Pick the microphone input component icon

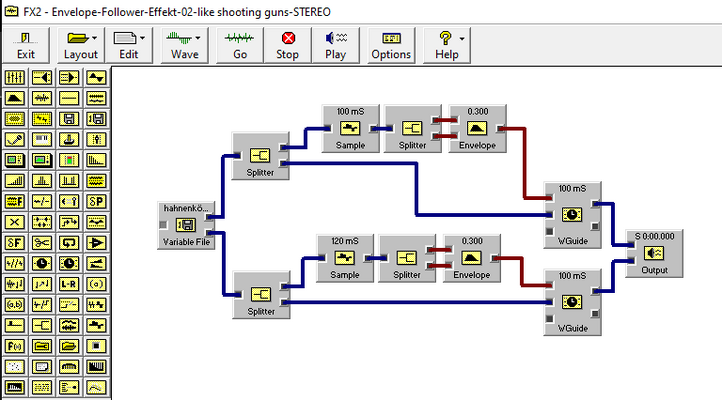(15, 139)
